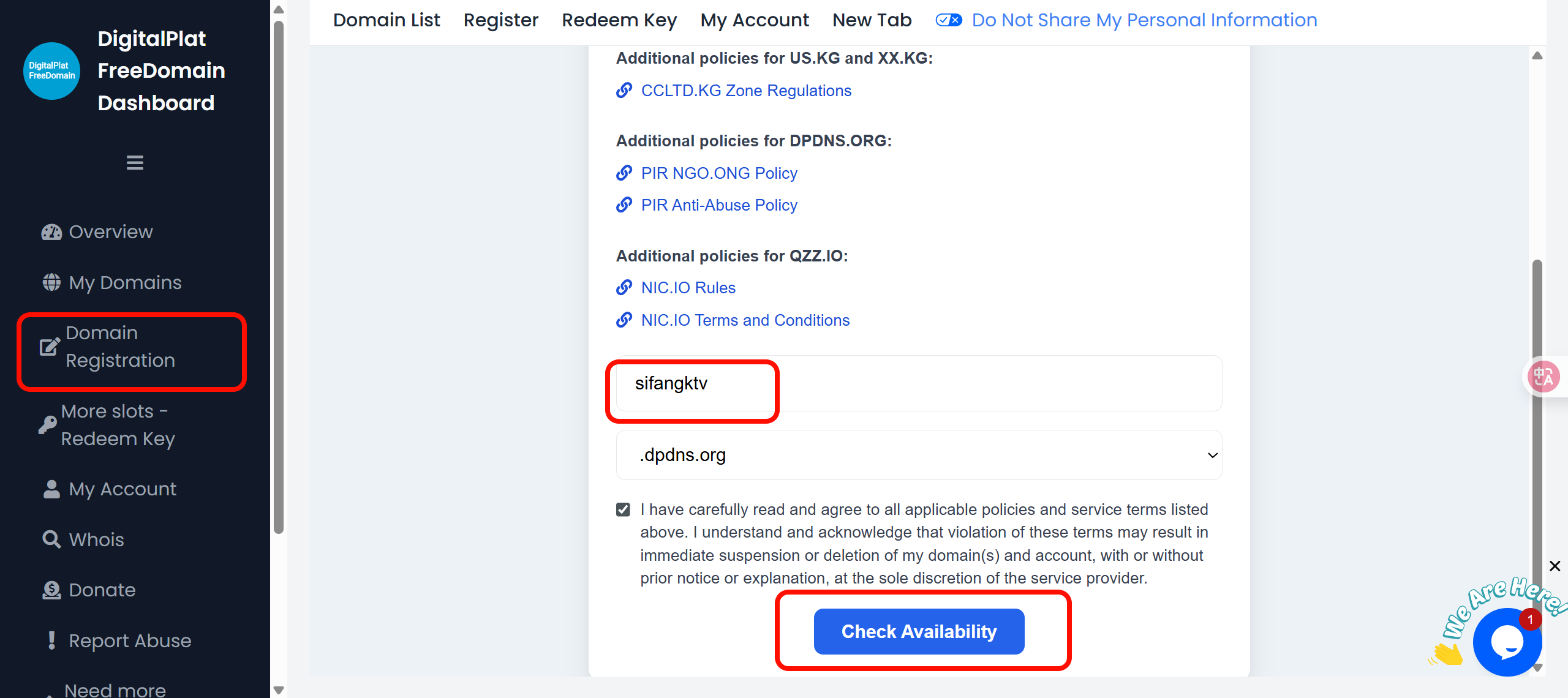Image resolution: width=1568 pixels, height=698 pixels.
Task: Click the globe icon for My Domains
Action: point(51,282)
